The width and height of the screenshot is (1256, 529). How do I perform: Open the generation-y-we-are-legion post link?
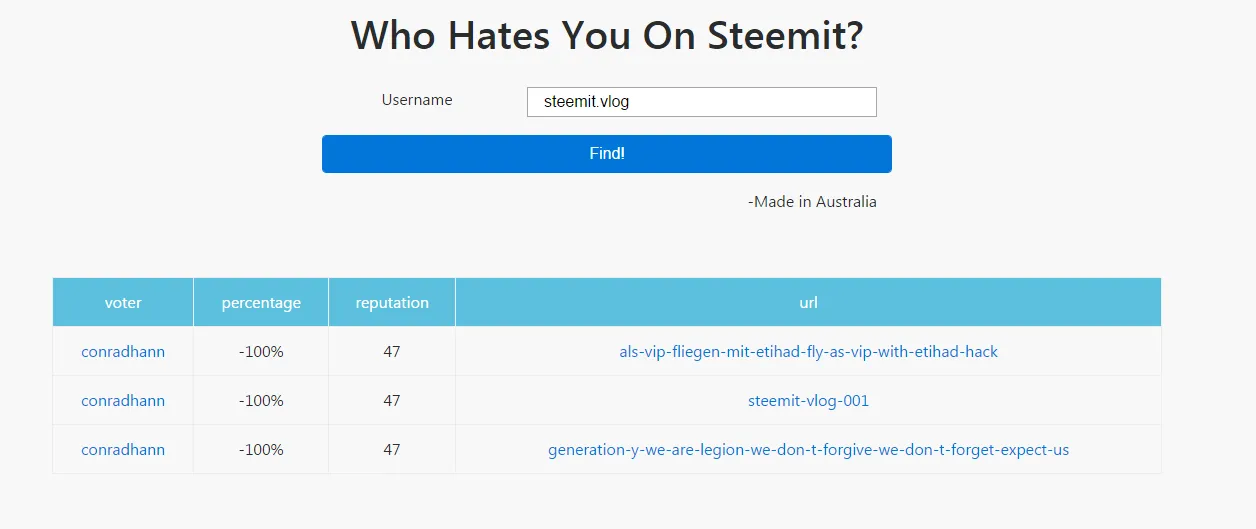[x=808, y=450]
